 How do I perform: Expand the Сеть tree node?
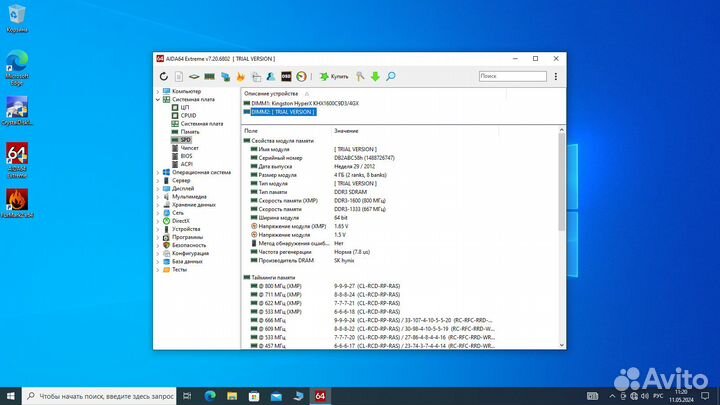[x=158, y=213]
